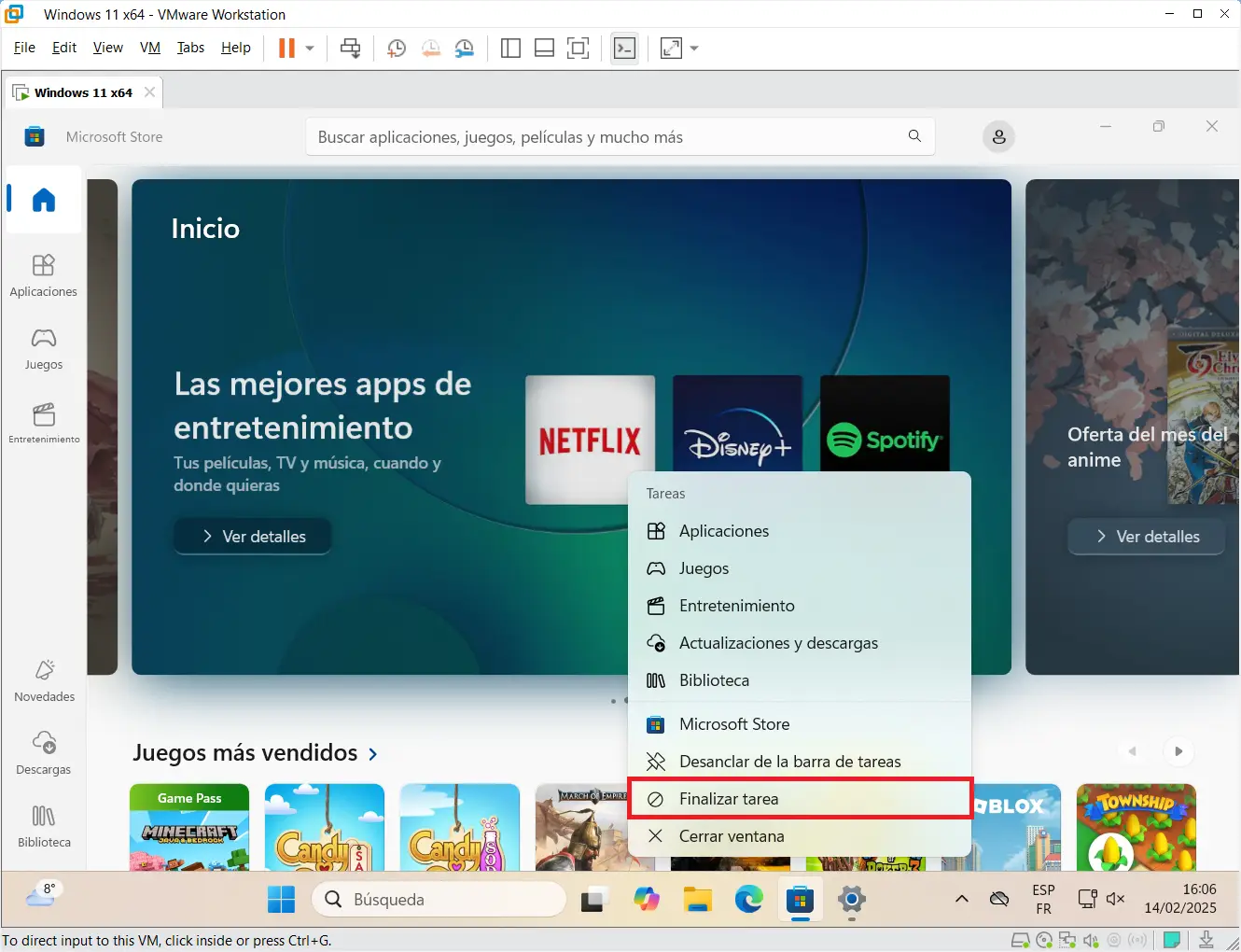Open the power options dropdown next to pause
The height and width of the screenshot is (952, 1241).
coord(310,49)
